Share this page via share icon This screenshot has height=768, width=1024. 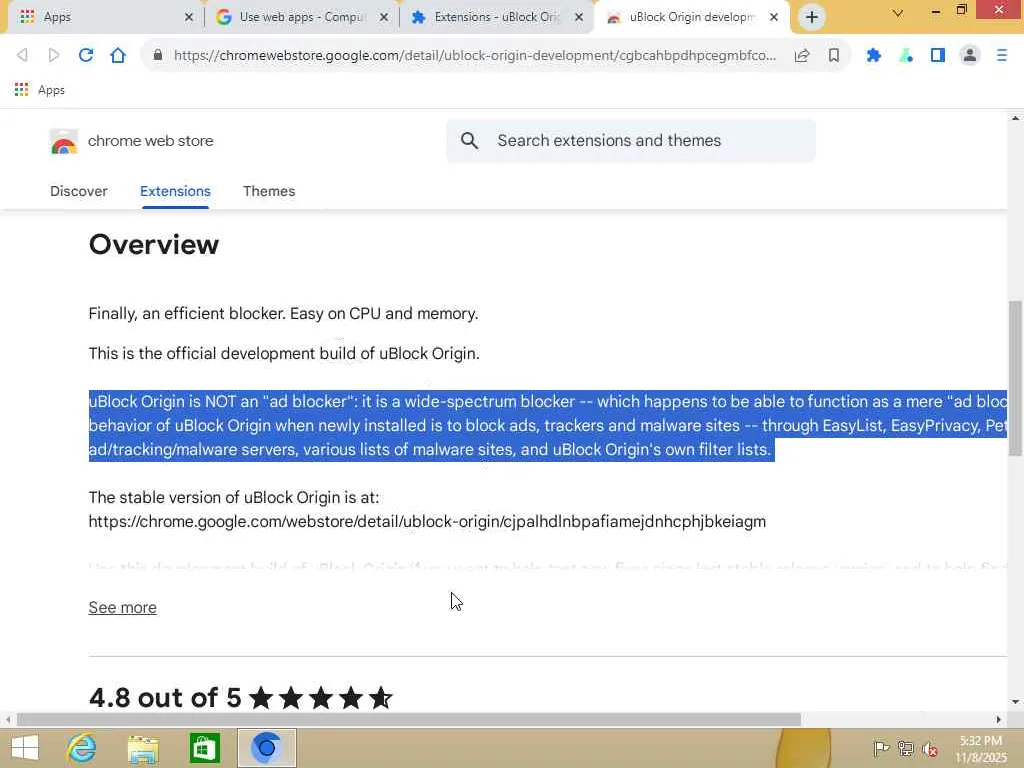click(x=802, y=56)
